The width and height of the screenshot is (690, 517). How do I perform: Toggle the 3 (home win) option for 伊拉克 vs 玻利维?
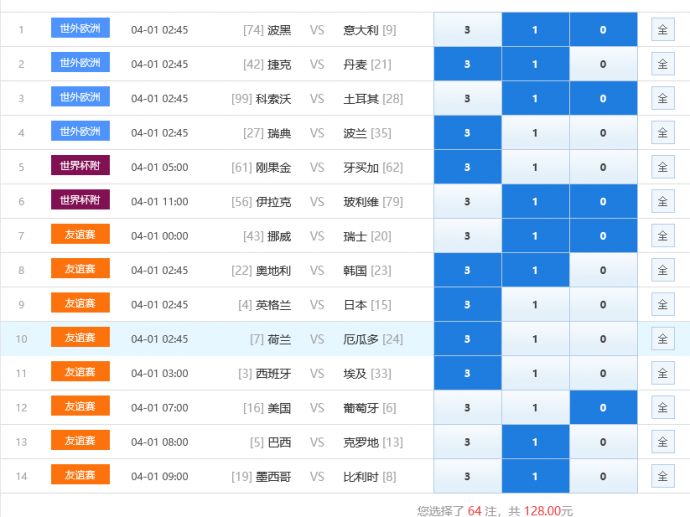467,202
